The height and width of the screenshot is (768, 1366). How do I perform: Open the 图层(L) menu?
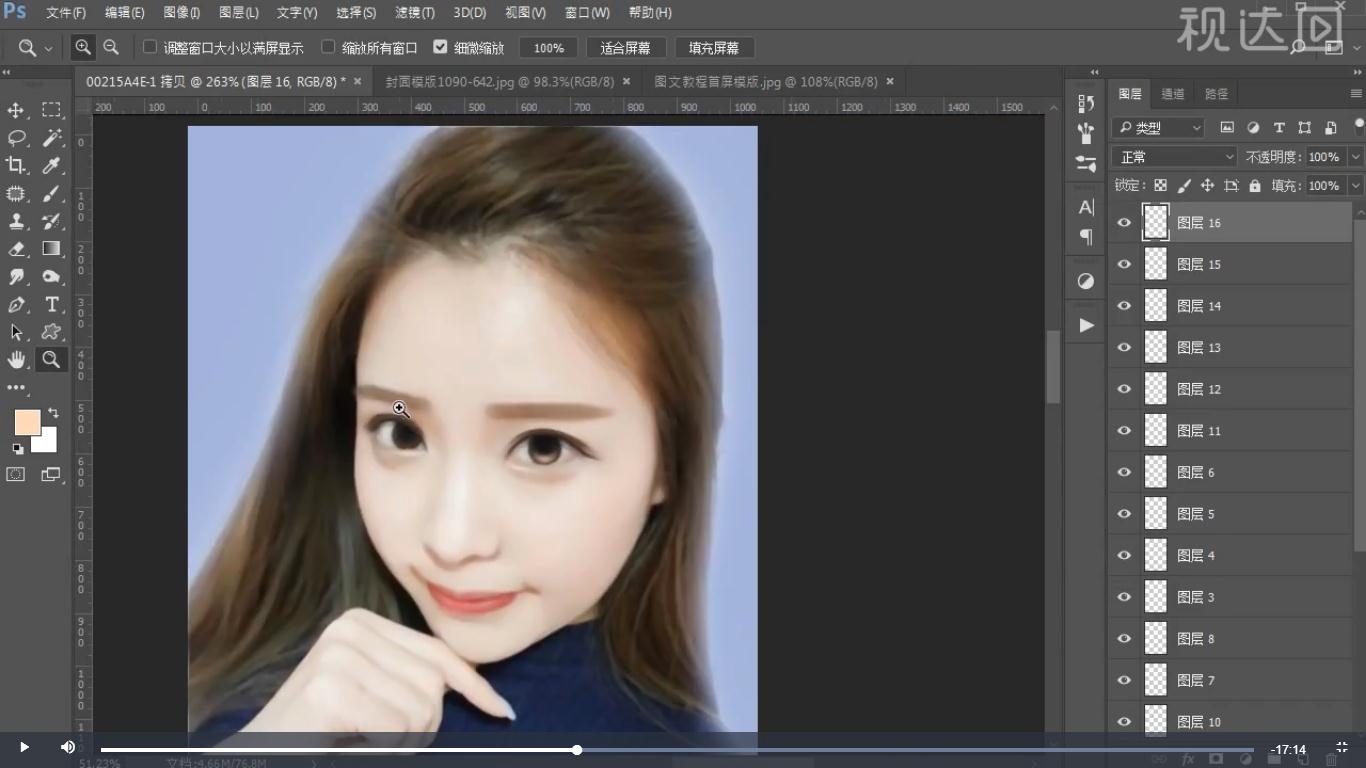(238, 13)
